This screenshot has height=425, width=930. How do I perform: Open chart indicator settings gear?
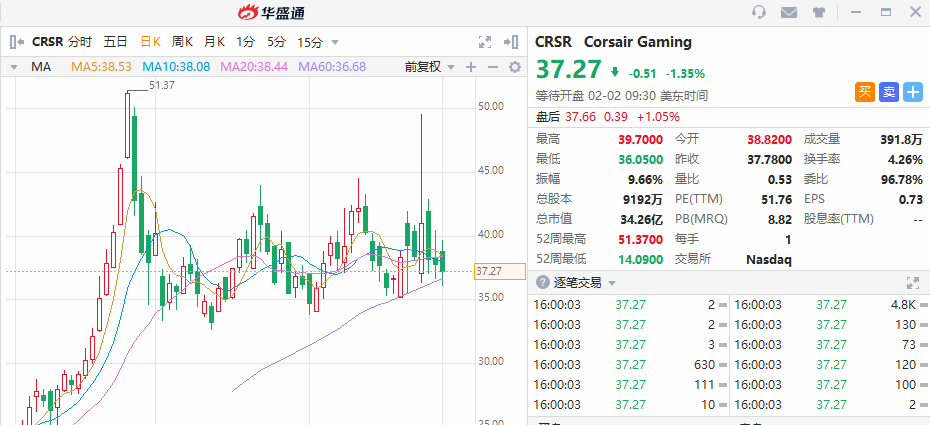point(515,67)
